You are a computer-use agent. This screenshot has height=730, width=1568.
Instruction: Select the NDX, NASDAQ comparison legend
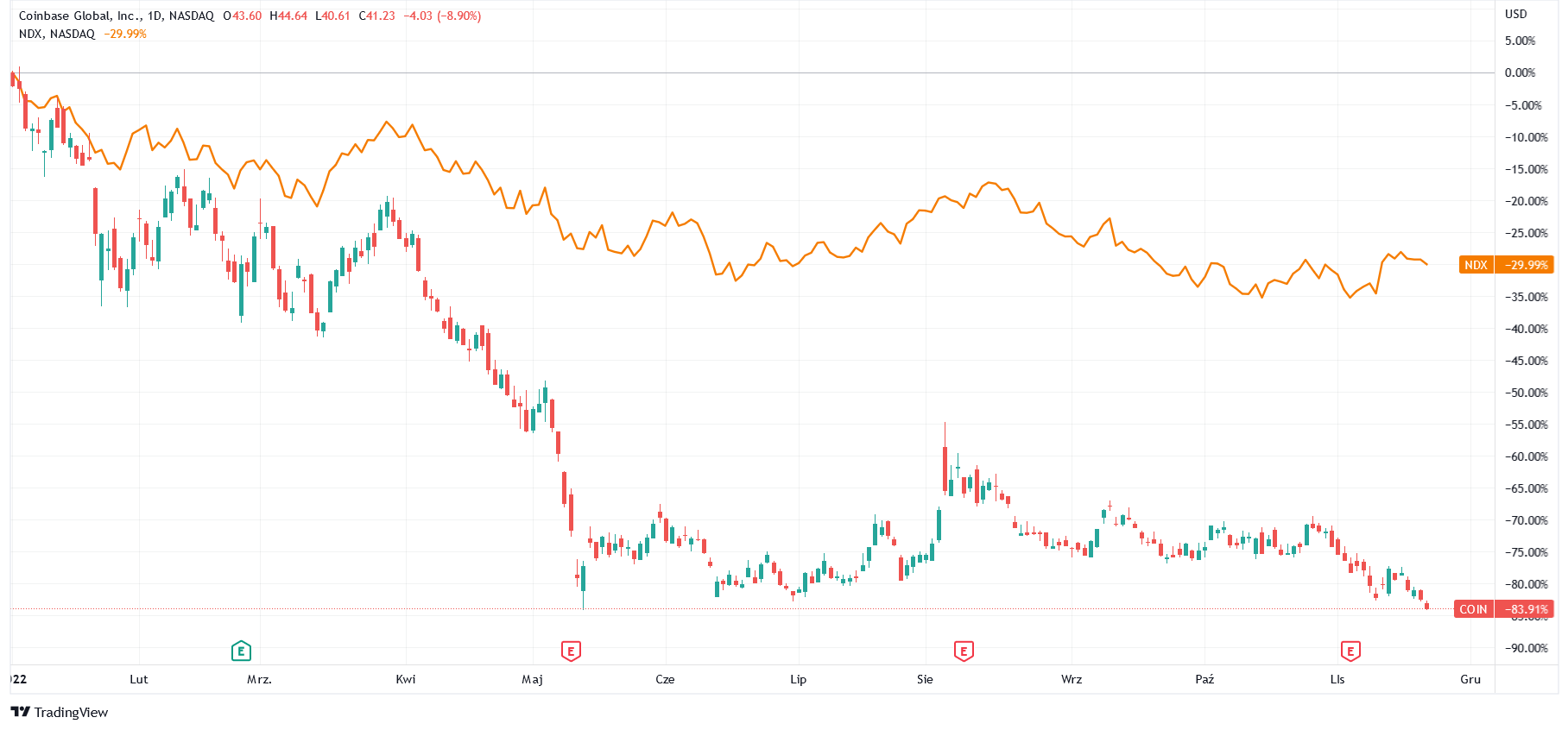pos(57,34)
